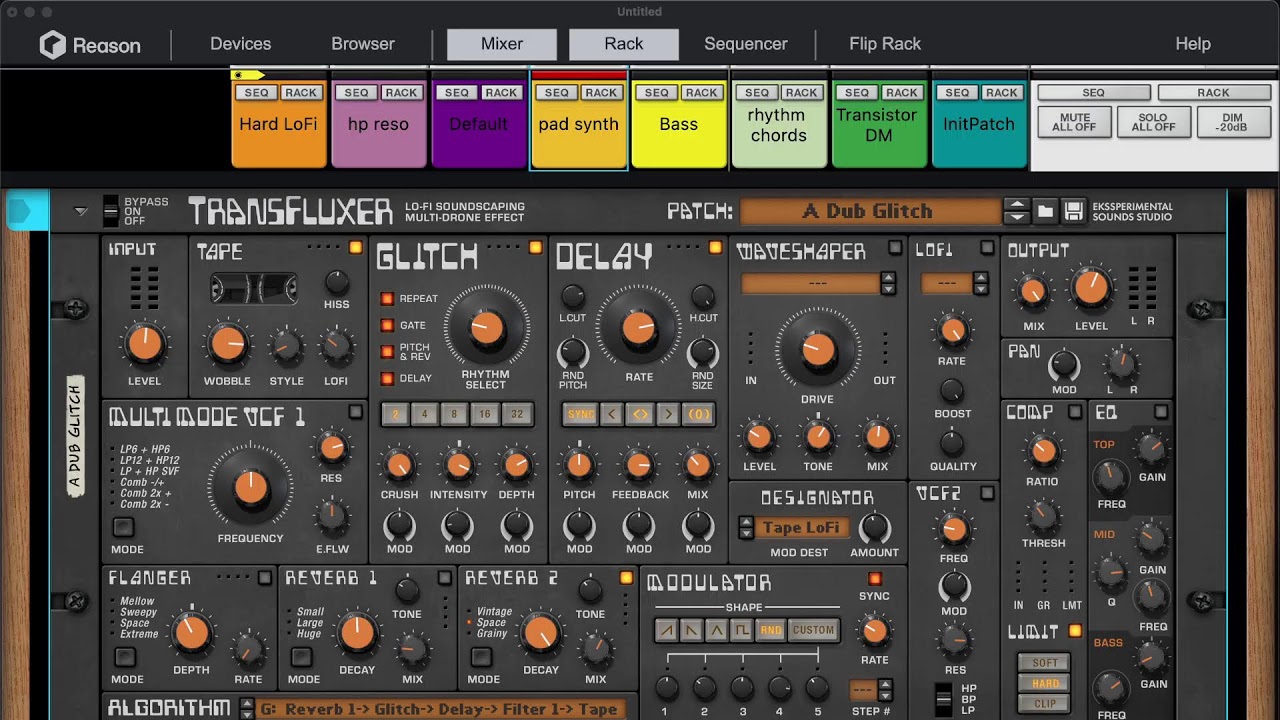Click the VCF 1 FREQUENCY knob
This screenshot has width=1280, height=720.
[x=250, y=487]
